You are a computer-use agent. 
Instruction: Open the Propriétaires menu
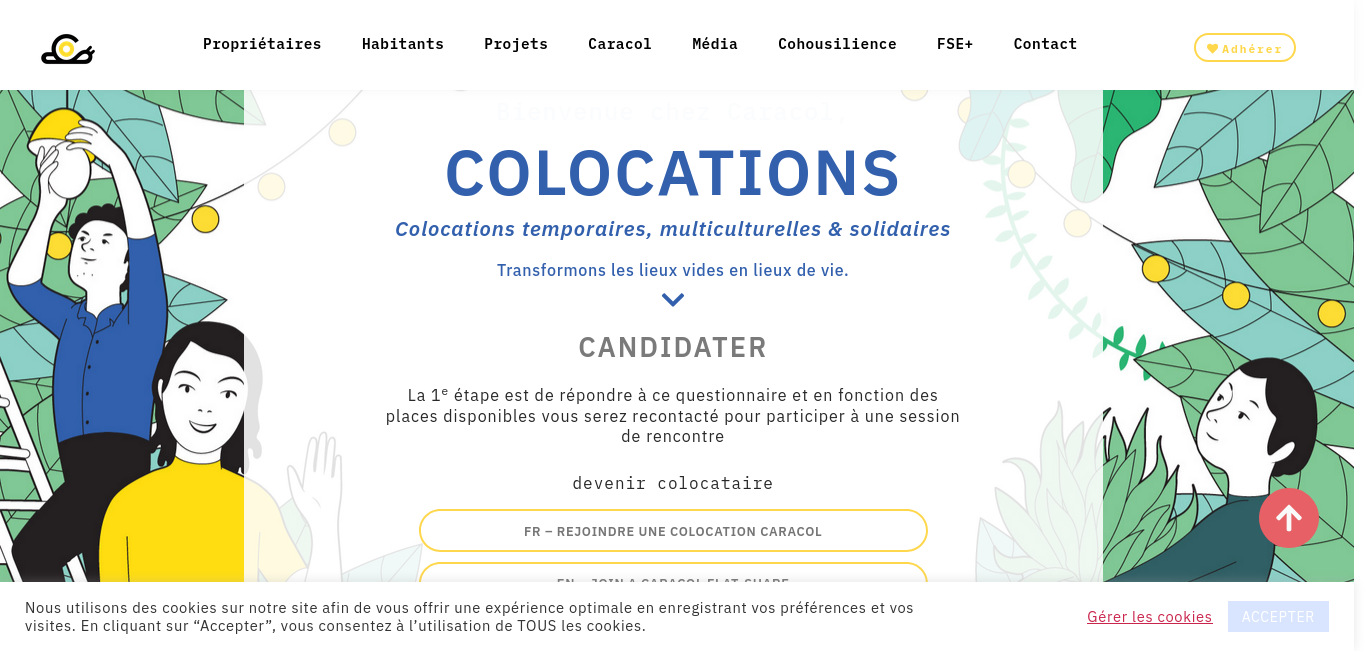click(x=262, y=44)
